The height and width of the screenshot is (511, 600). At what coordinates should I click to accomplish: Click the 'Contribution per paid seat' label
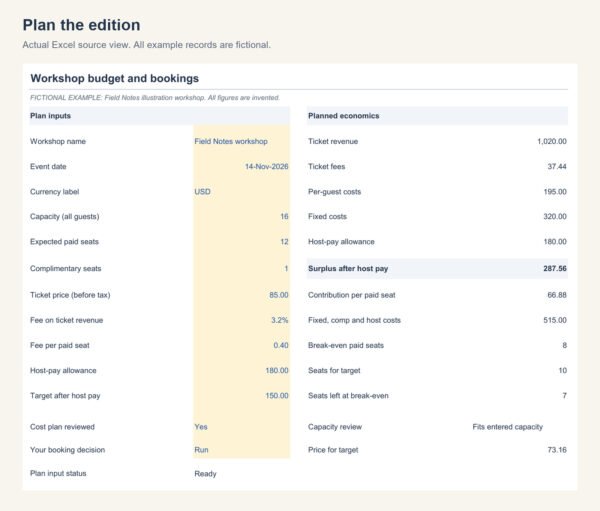tap(351, 295)
